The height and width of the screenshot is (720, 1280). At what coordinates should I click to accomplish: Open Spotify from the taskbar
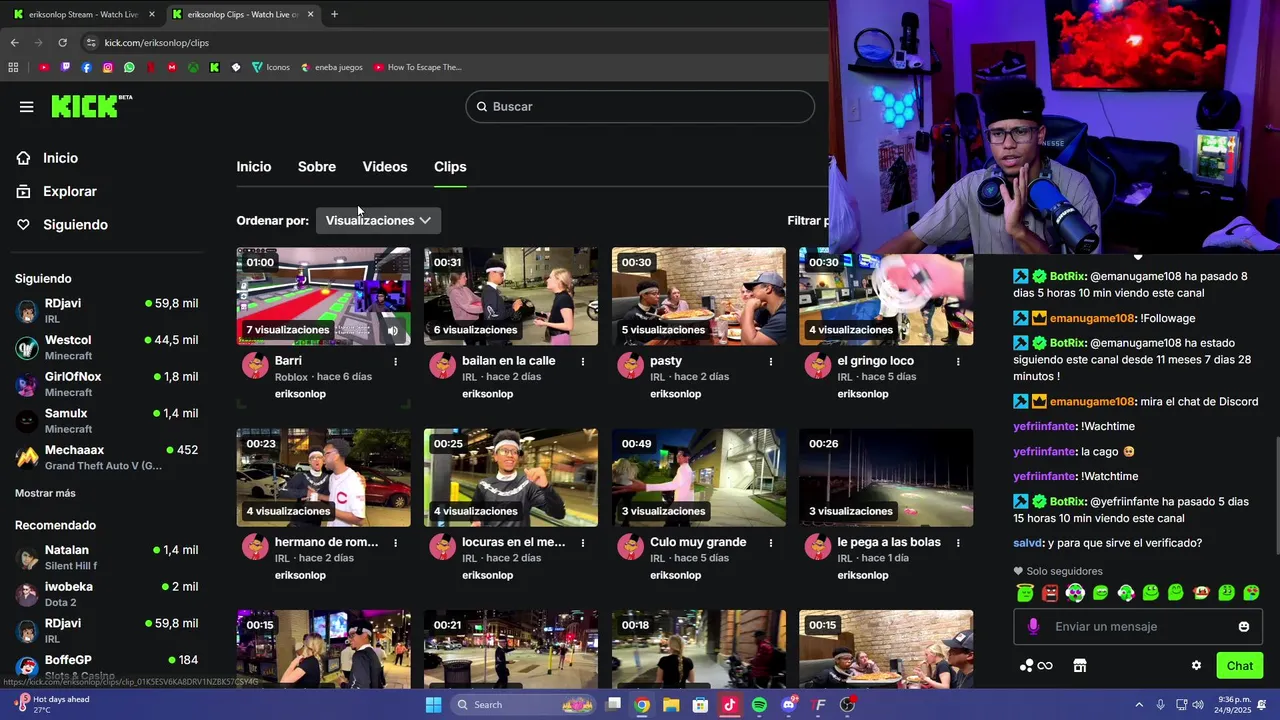point(759,705)
